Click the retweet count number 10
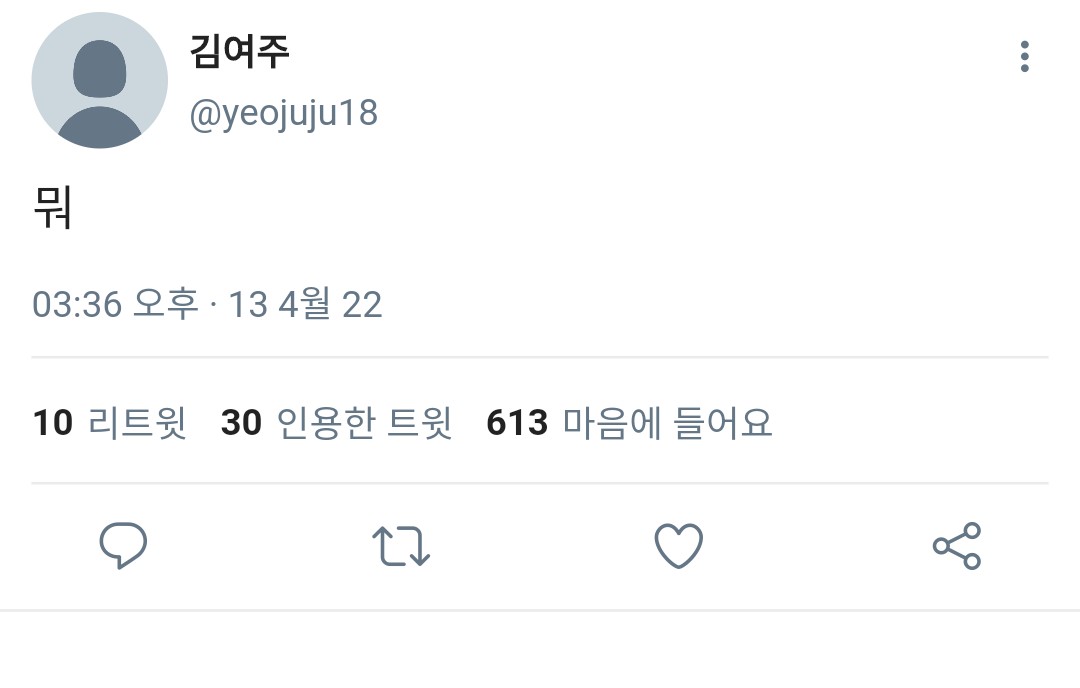Screen dimensions: 1080x688 pyautogui.click(x=53, y=423)
